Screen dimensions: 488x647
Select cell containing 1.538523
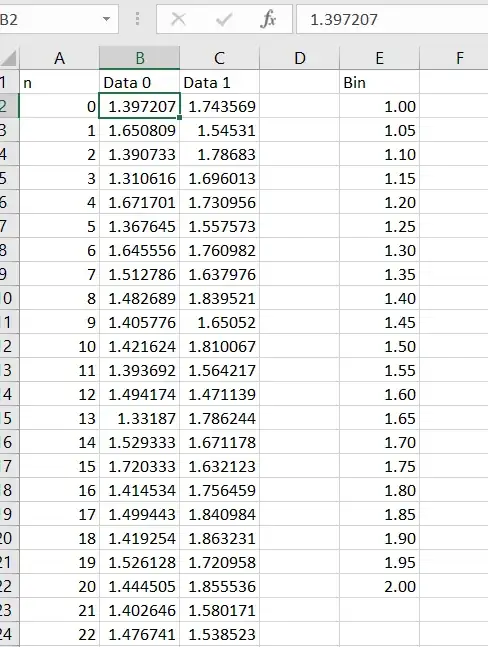click(x=219, y=634)
